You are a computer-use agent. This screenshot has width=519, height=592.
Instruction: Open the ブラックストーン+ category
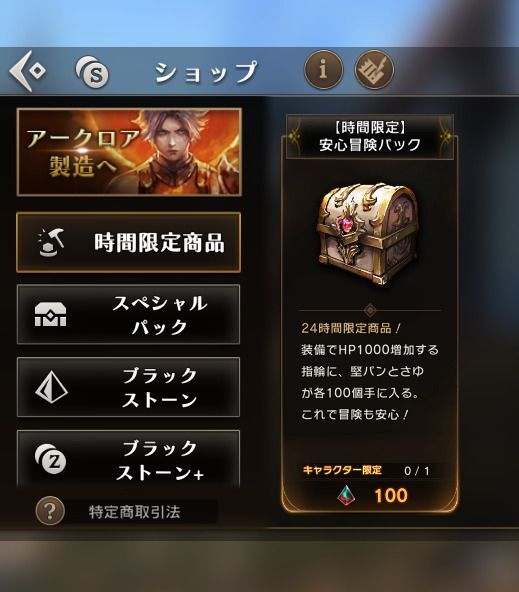pyautogui.click(x=128, y=459)
